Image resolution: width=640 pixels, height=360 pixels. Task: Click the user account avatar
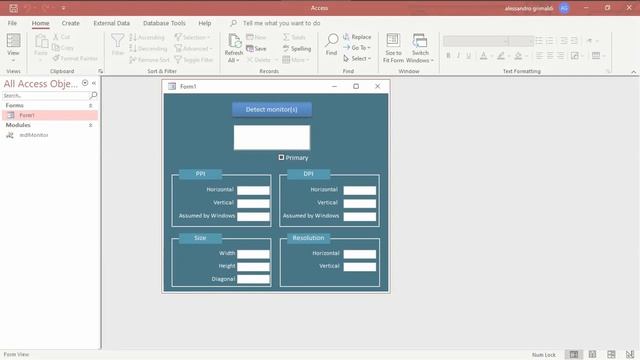tap(564, 8)
